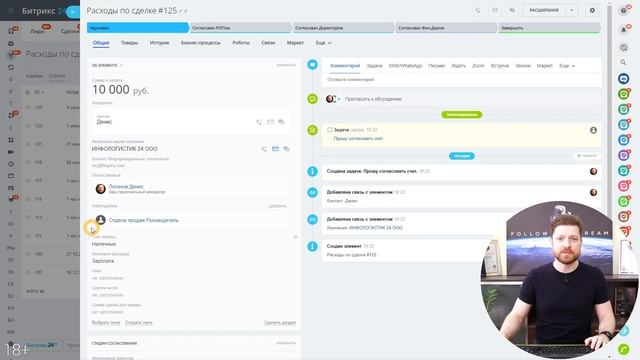Open the Роботы tab
Image resolution: width=640 pixels, height=360 pixels.
pos(241,43)
